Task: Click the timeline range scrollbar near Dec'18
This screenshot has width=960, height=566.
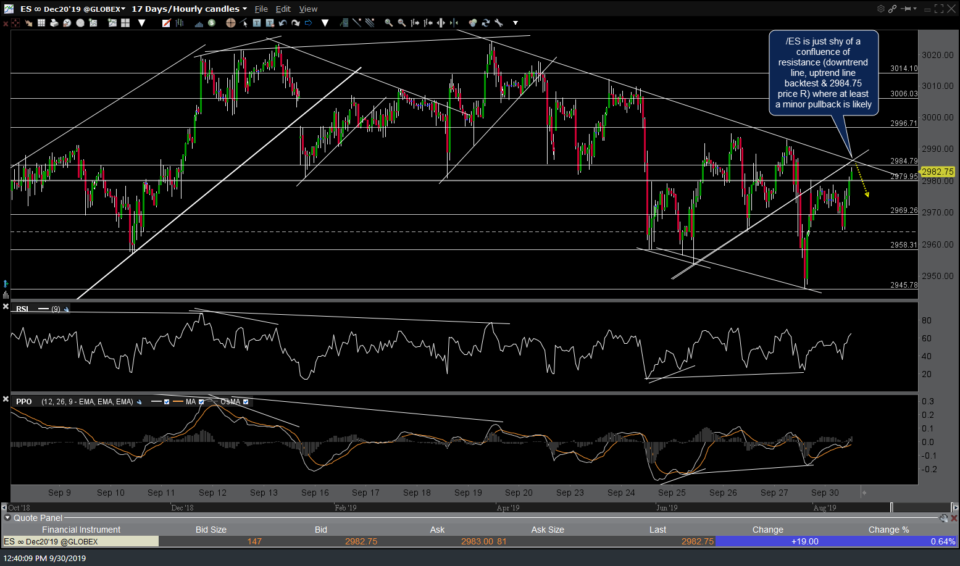Action: [182, 507]
